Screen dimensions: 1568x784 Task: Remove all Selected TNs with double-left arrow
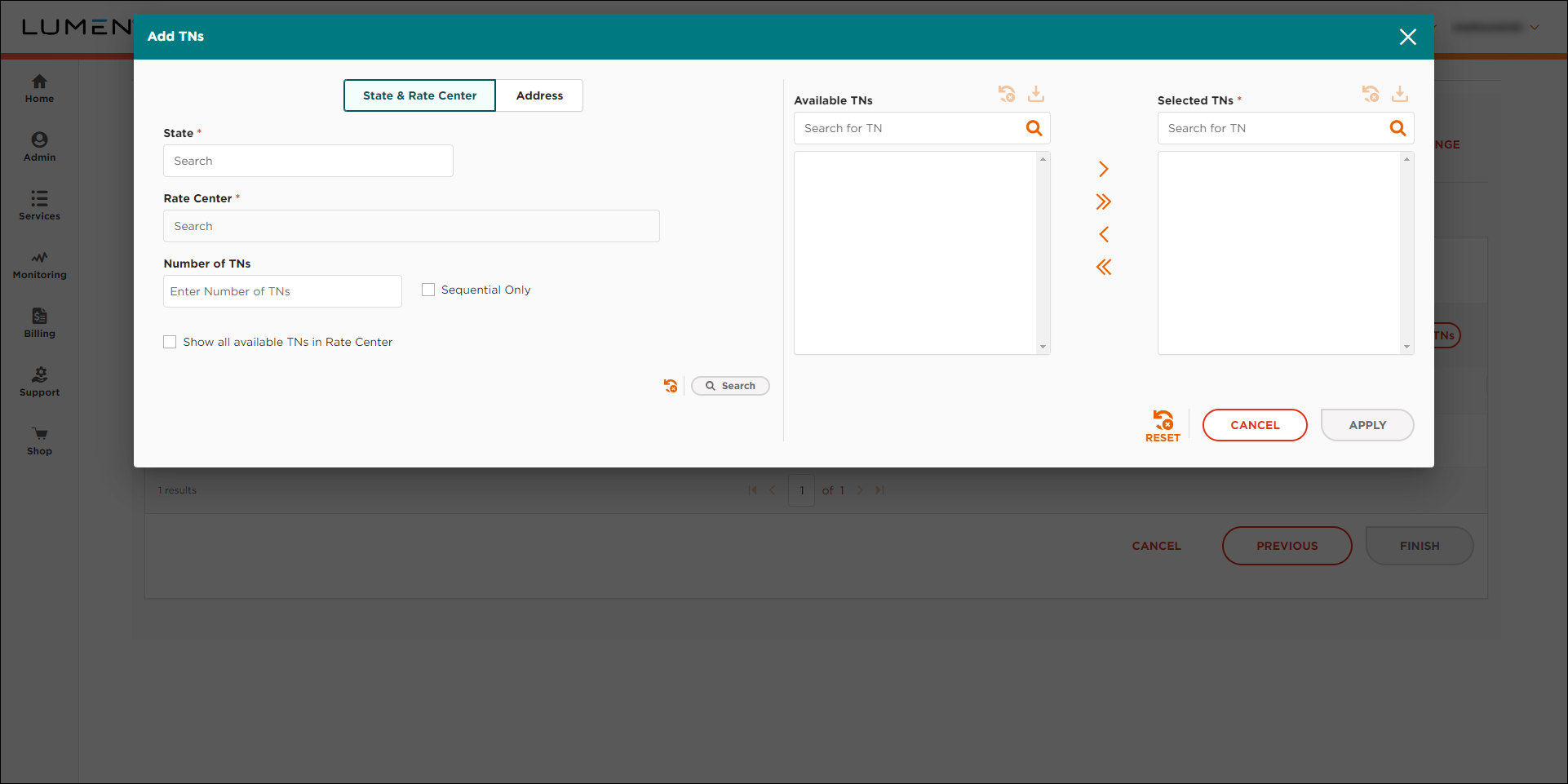(x=1103, y=266)
